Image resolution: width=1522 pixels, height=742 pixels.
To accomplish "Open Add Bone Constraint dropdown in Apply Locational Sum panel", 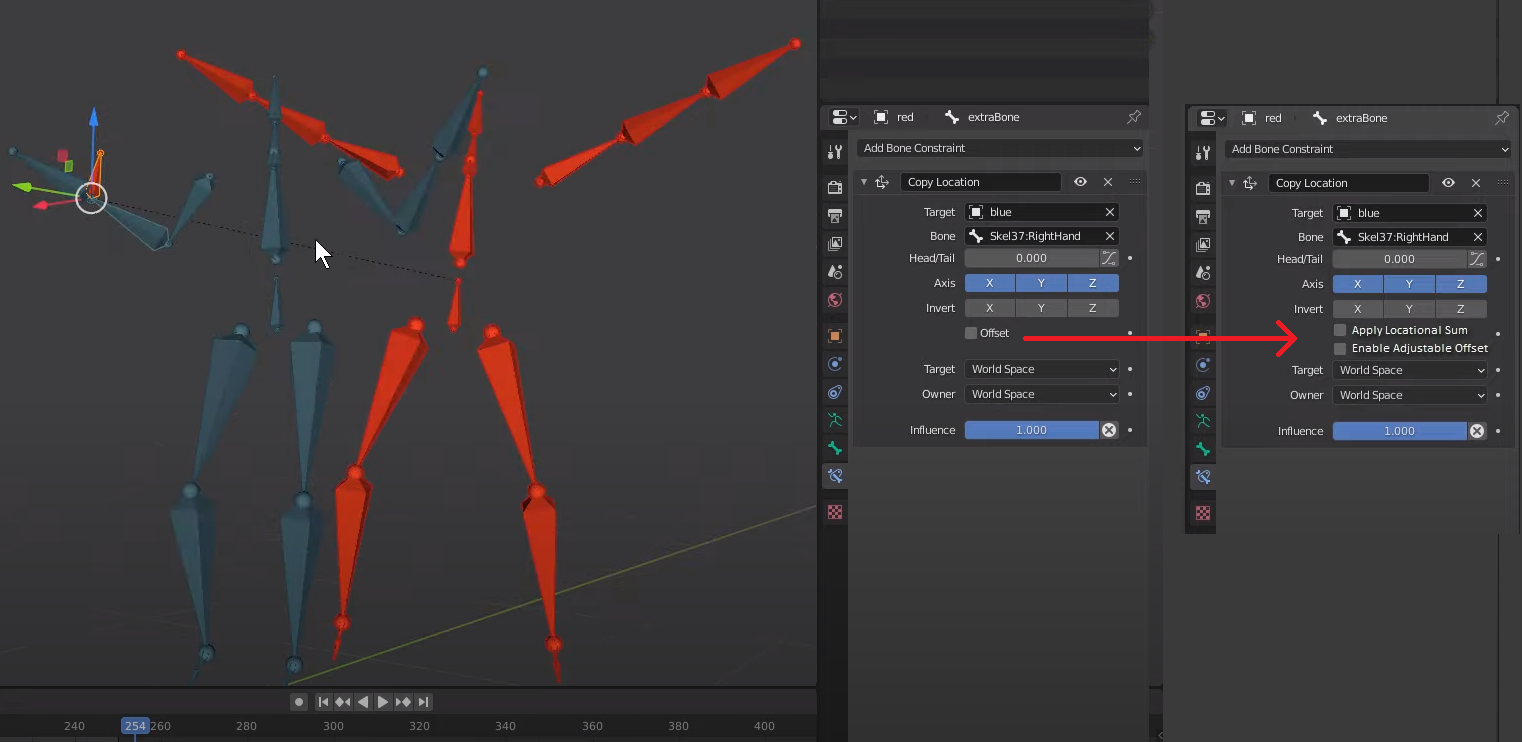I will click(1367, 149).
